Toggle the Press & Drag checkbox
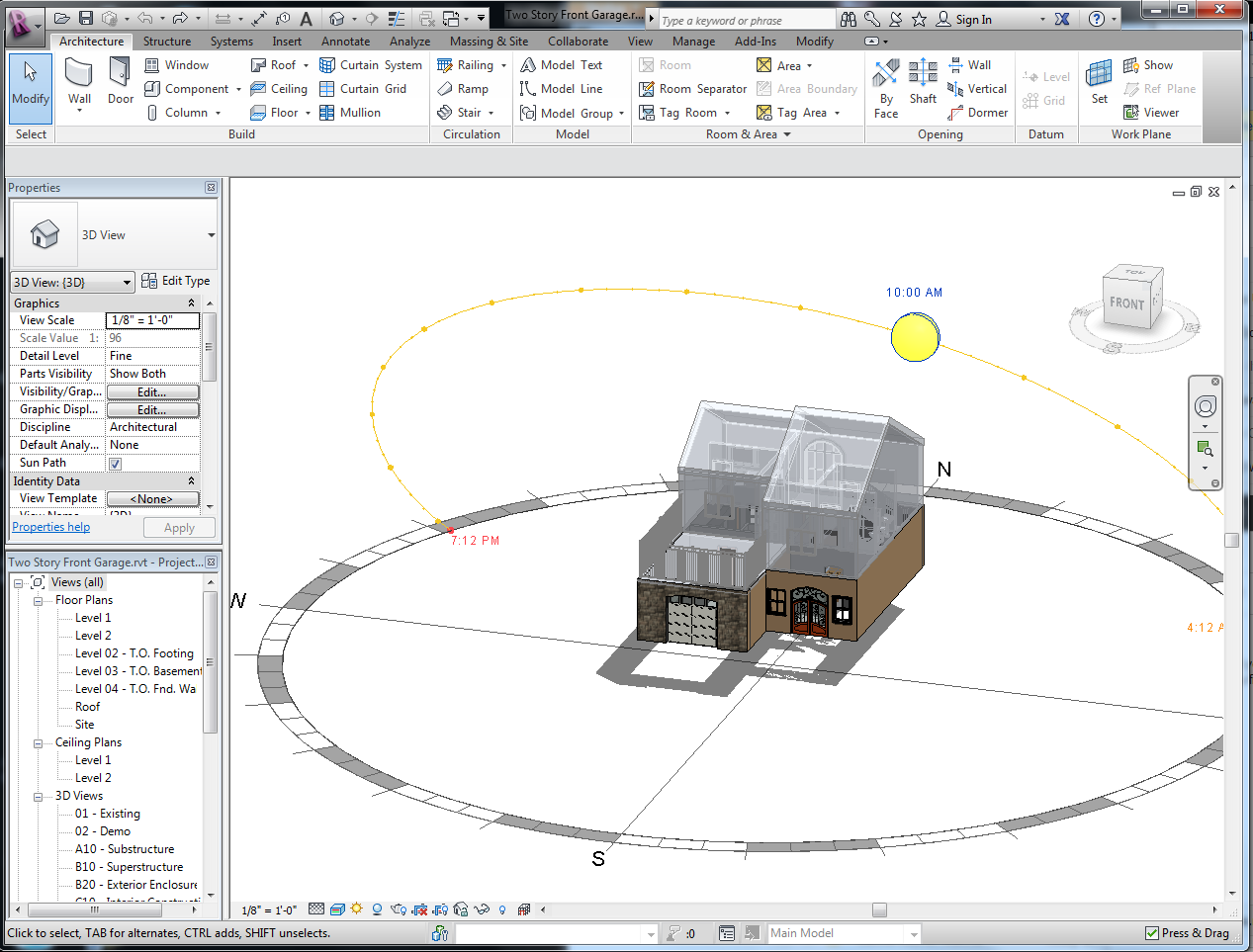Screen dimensions: 1253x952 (1152, 933)
